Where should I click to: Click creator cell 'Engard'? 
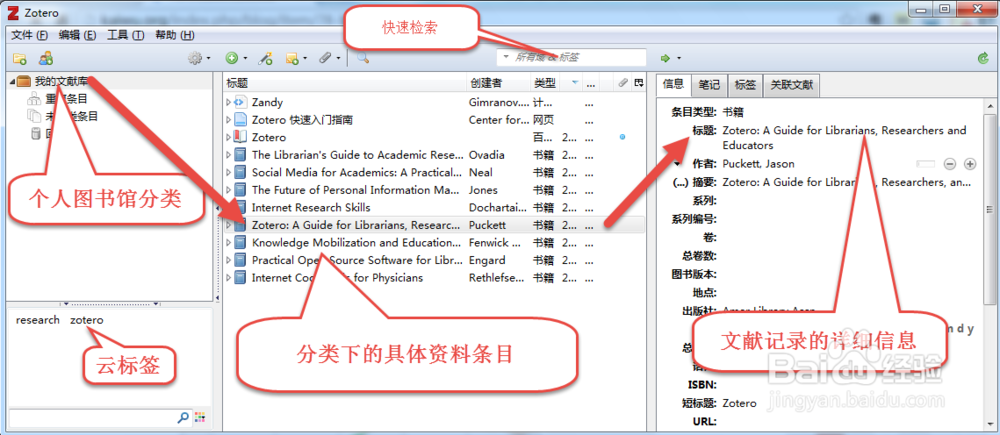point(487,260)
